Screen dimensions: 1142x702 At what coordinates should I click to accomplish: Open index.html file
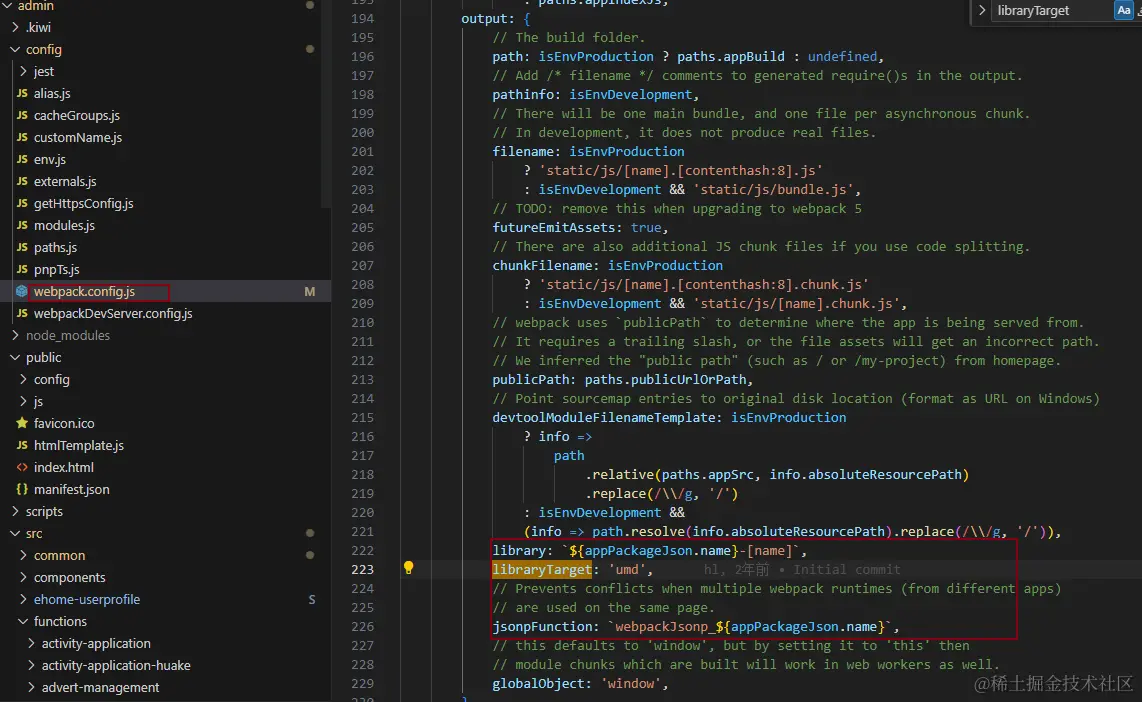63,468
